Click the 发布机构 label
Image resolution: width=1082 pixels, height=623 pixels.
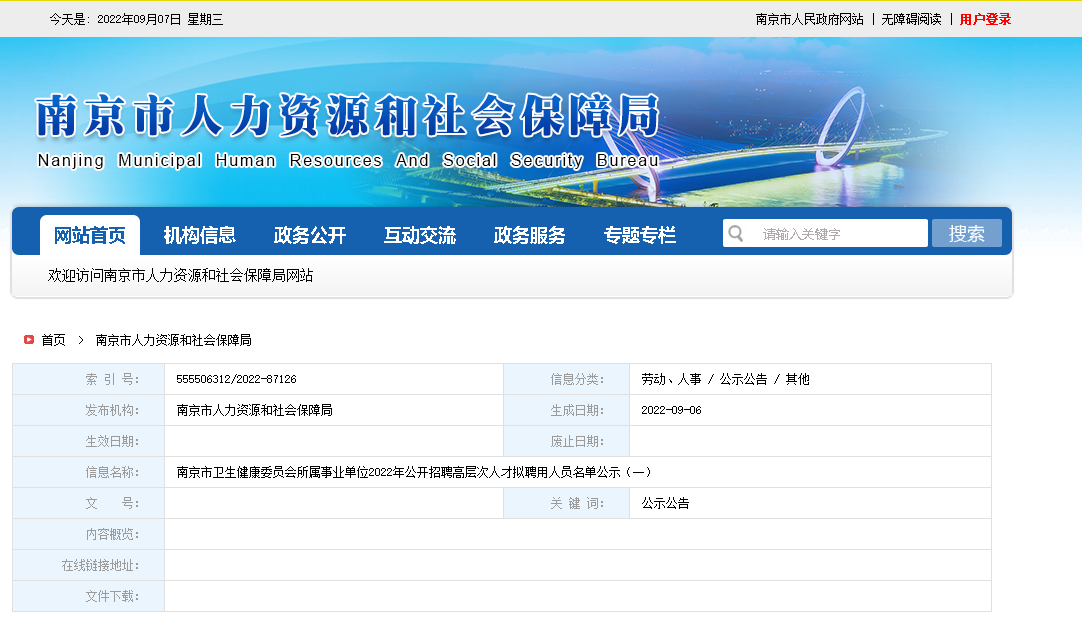(x=112, y=411)
